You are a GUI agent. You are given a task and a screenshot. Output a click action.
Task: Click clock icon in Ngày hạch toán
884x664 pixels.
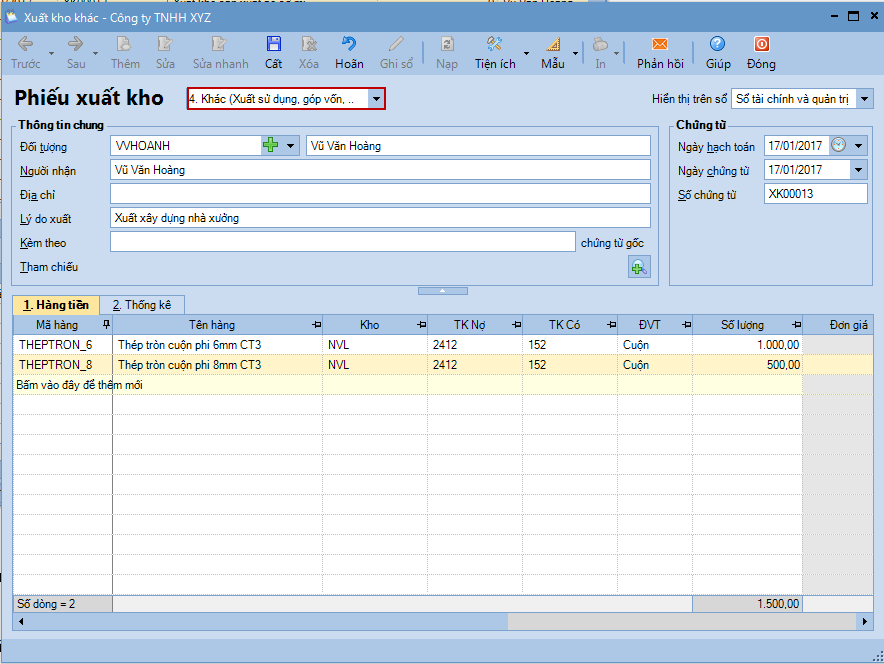tap(838, 145)
